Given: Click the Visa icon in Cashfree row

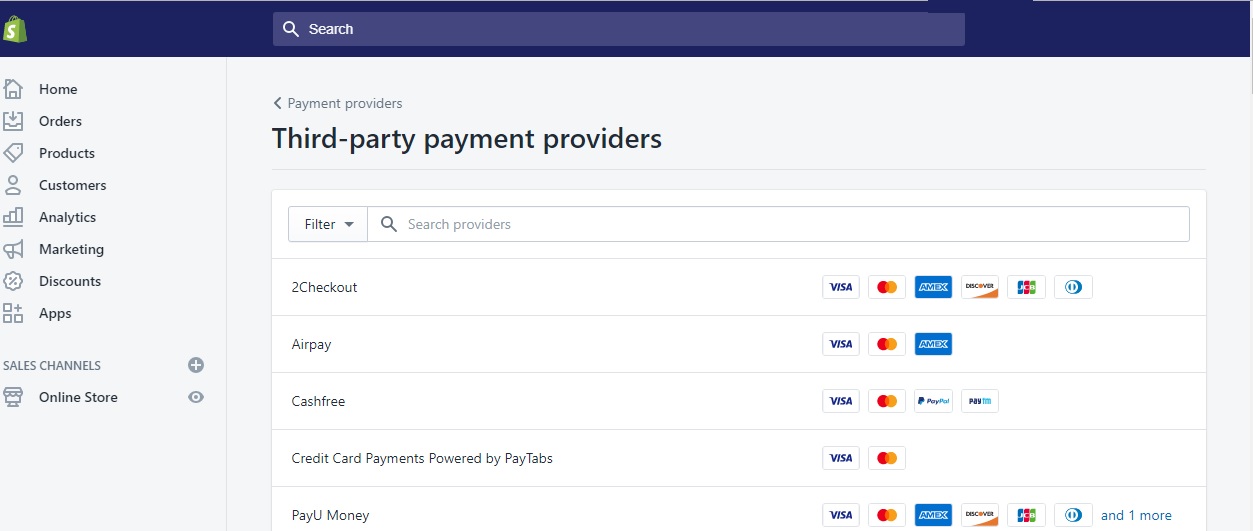Looking at the screenshot, I should pyautogui.click(x=841, y=401).
